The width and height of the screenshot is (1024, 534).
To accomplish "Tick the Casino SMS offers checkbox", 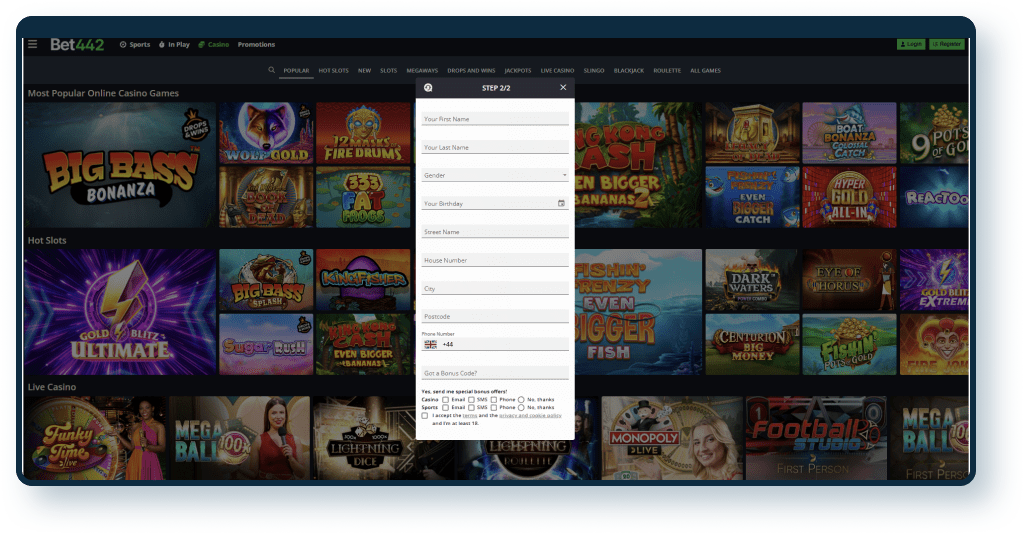I will [471, 400].
